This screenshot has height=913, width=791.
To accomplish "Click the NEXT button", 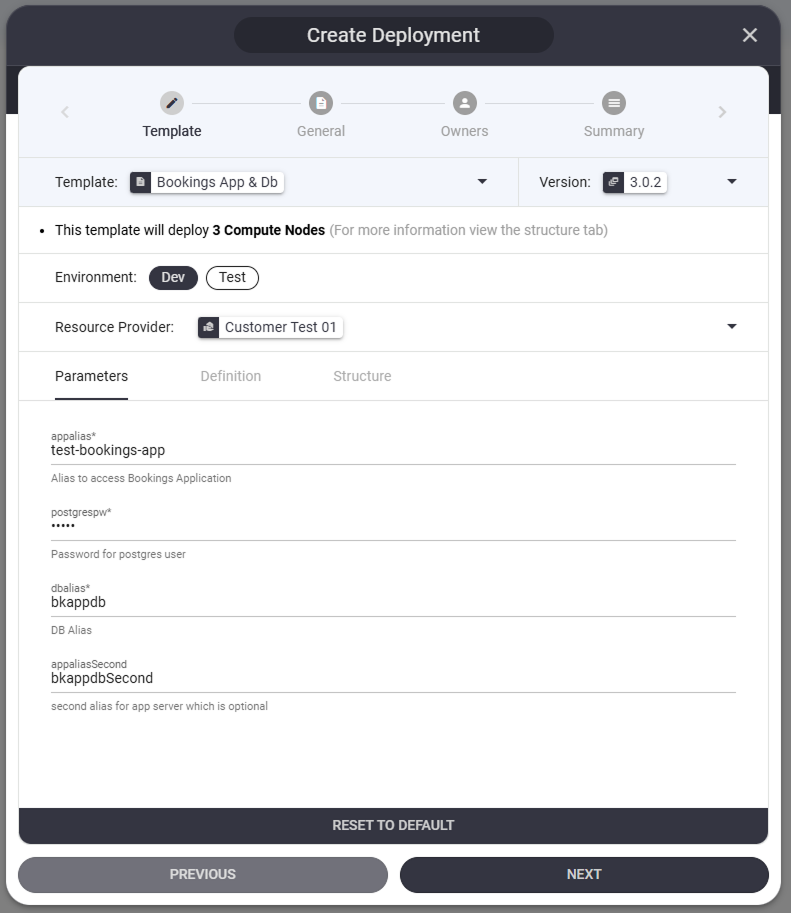I will pos(584,874).
